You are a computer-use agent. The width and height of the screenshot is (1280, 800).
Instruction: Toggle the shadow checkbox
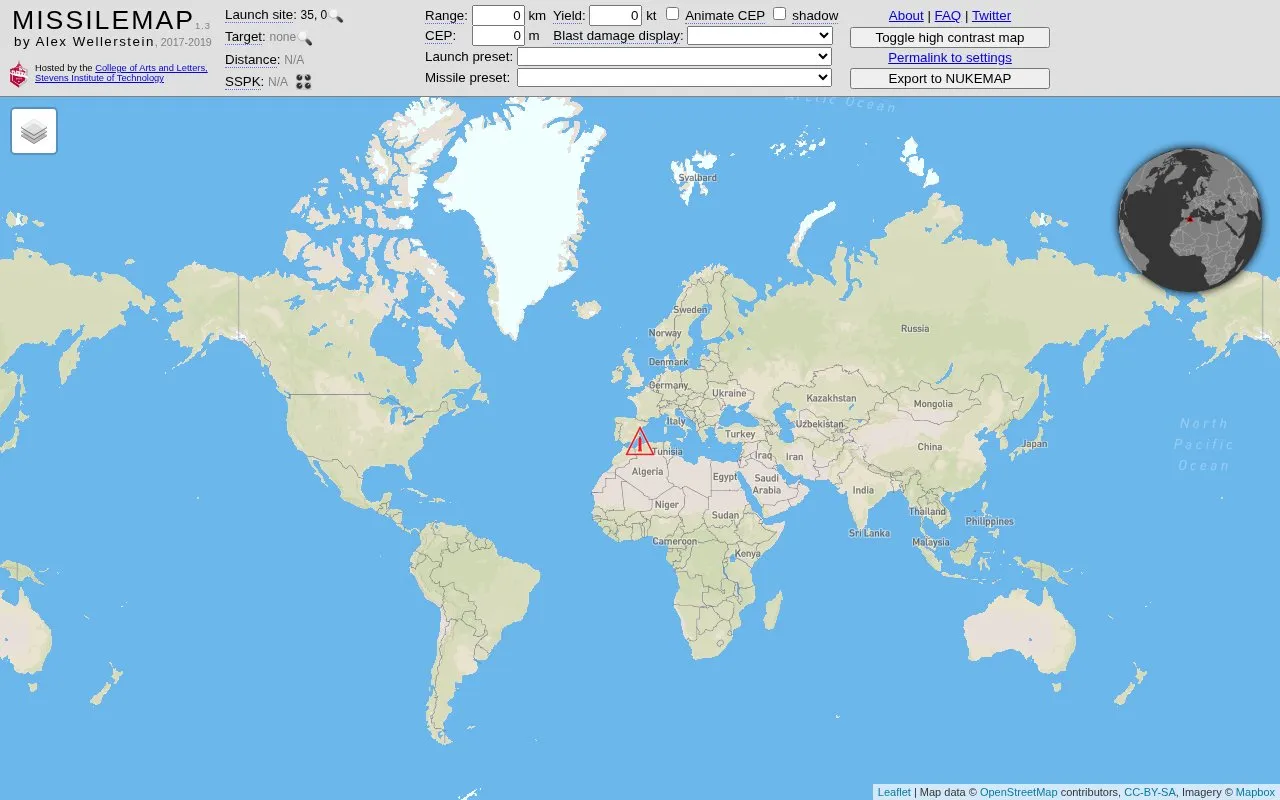click(780, 14)
